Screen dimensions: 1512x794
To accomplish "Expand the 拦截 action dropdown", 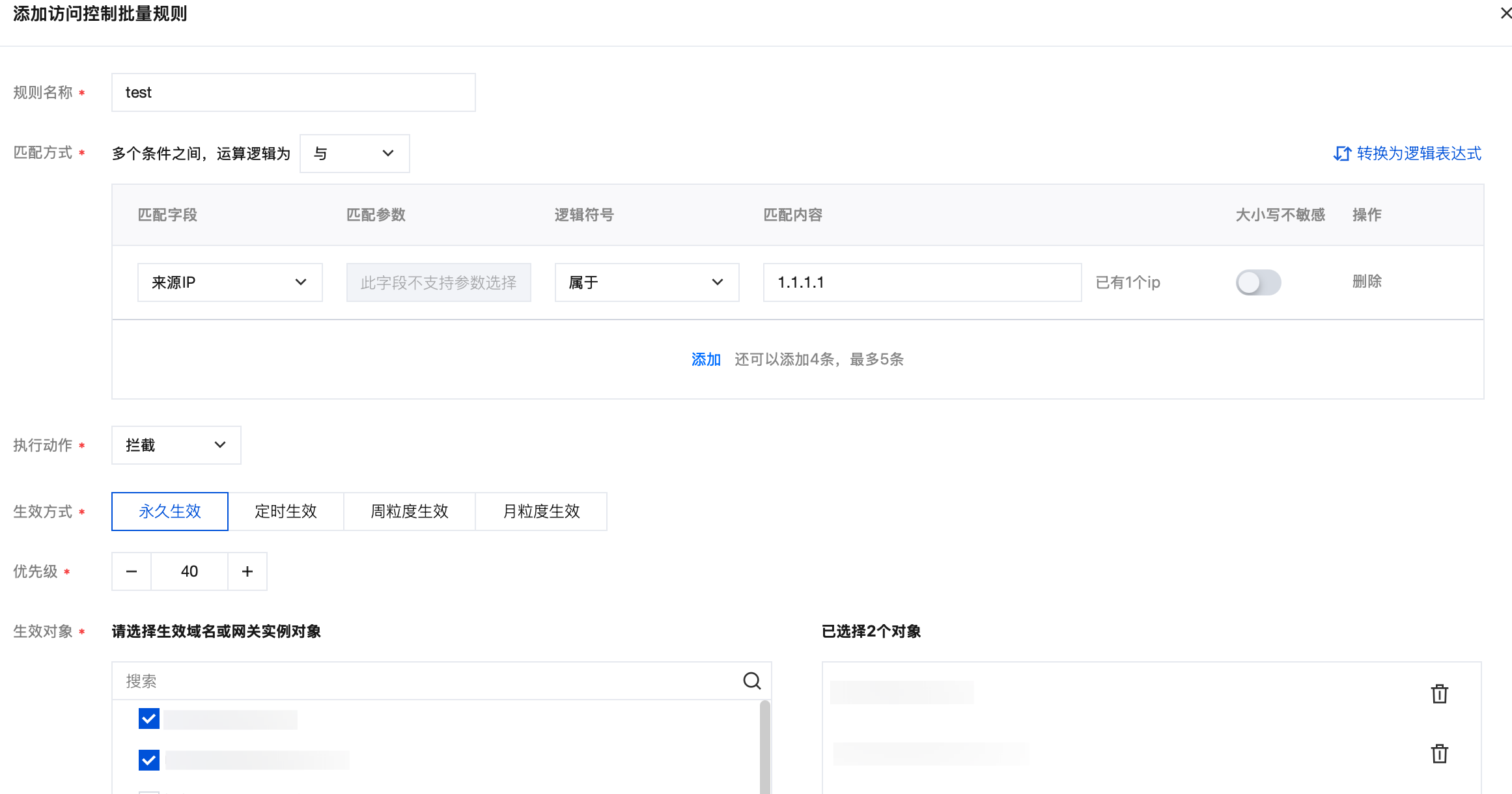I will (176, 445).
